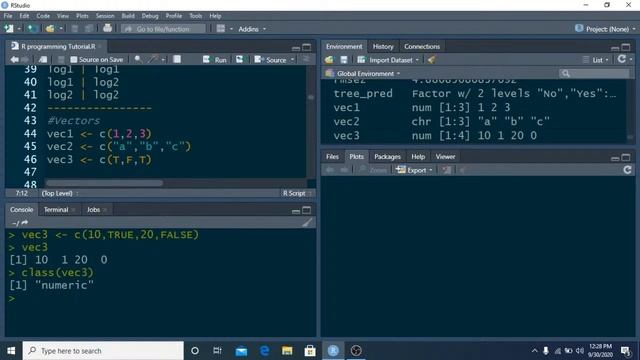Open the Files tab
This screenshot has height=360, width=640.
tap(332, 157)
